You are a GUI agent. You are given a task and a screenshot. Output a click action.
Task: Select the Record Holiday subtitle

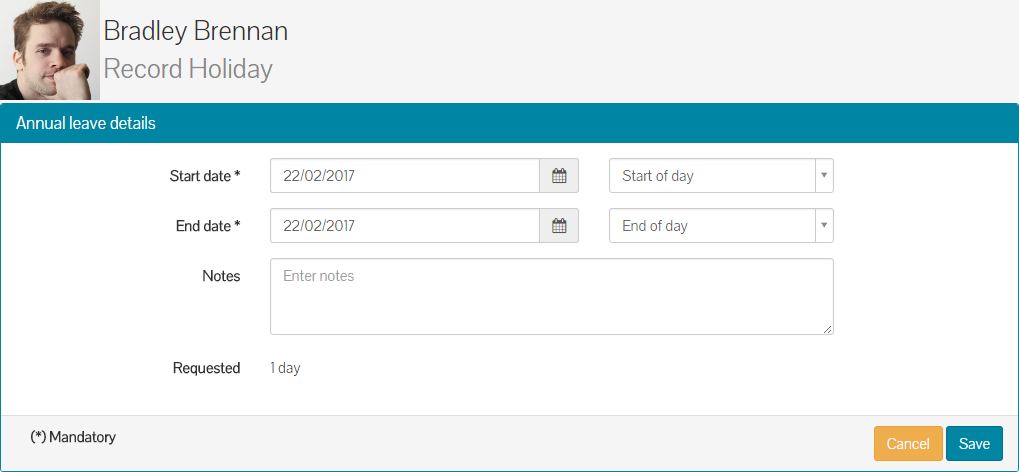coord(188,69)
